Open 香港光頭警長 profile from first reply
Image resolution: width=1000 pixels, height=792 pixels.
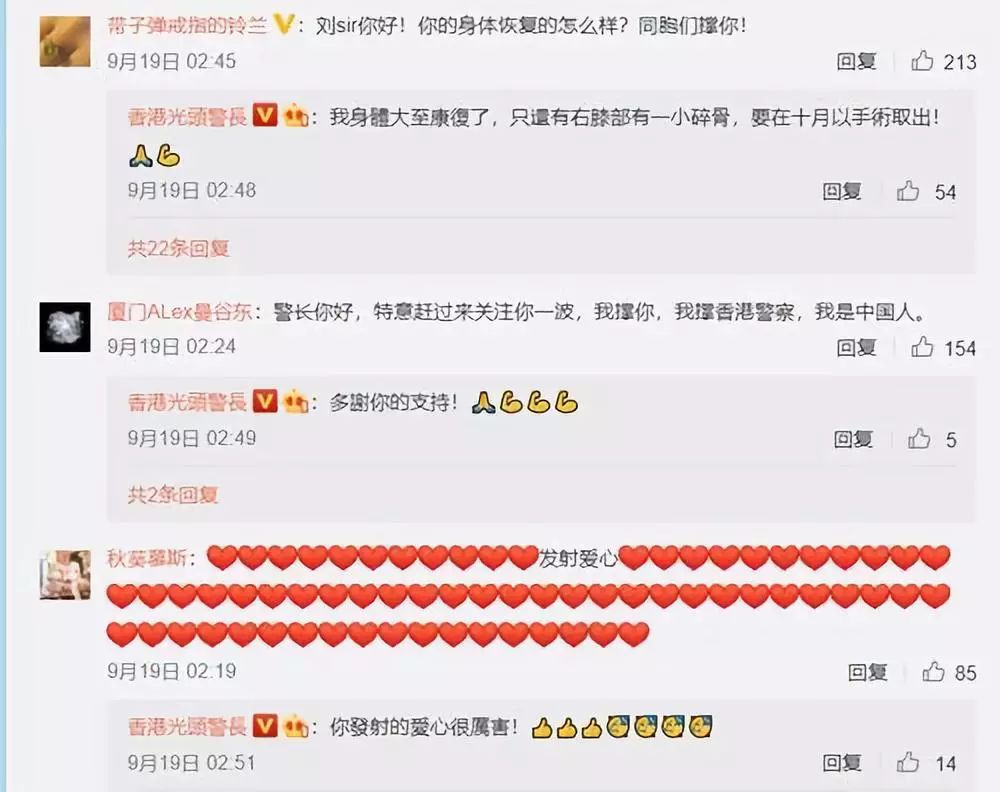tap(188, 117)
